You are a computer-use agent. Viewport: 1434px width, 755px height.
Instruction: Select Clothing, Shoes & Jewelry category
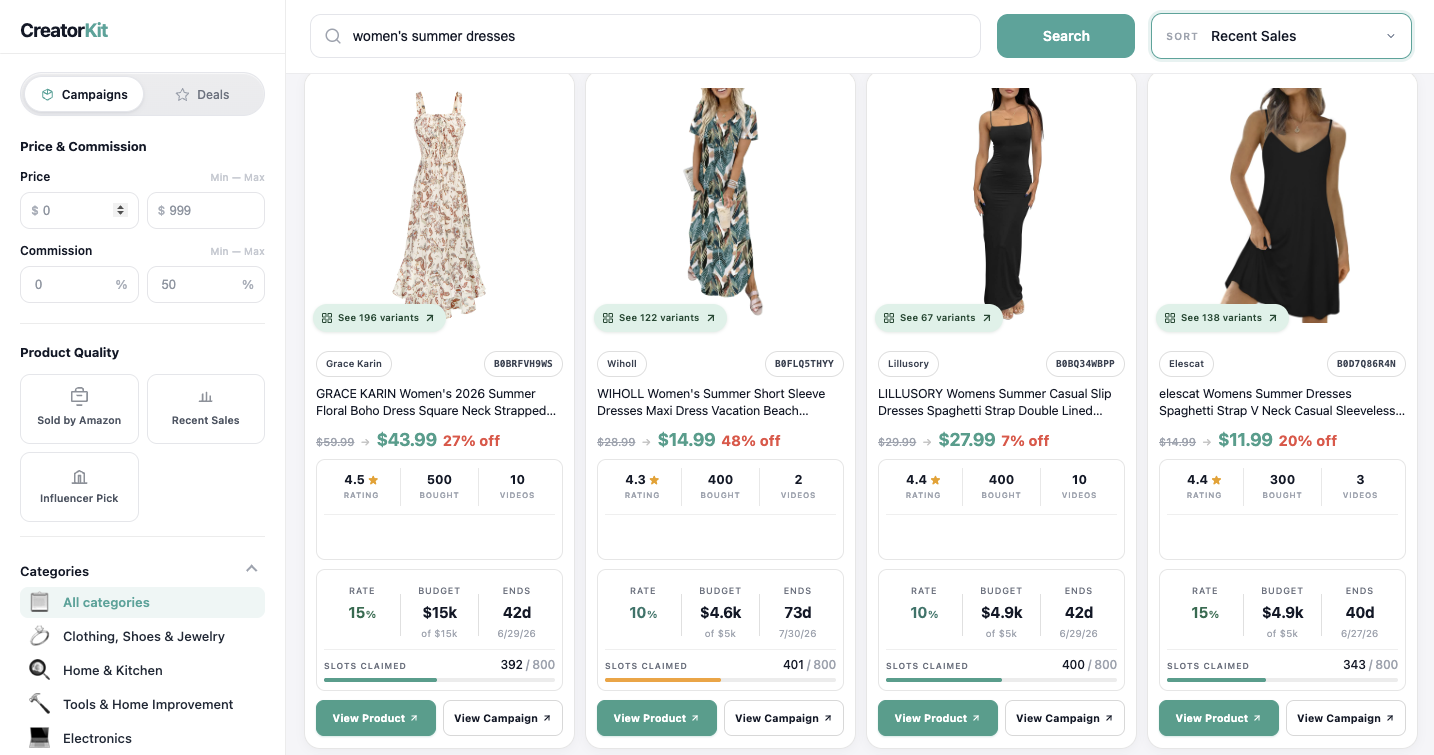142,636
